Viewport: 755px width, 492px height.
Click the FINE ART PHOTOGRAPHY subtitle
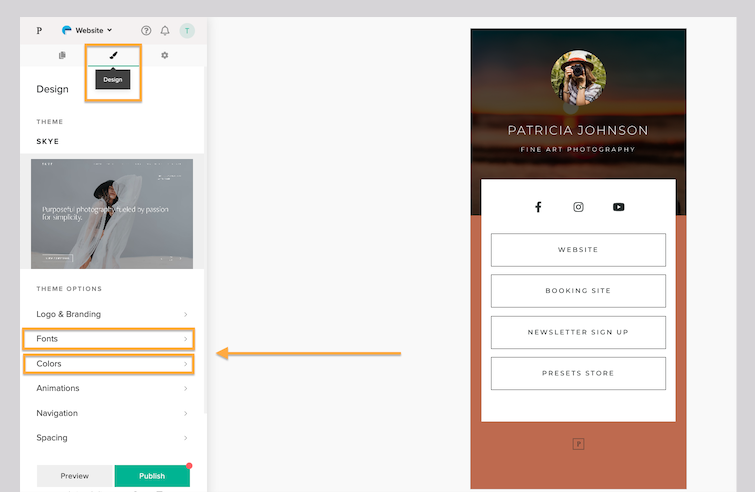coord(578,149)
